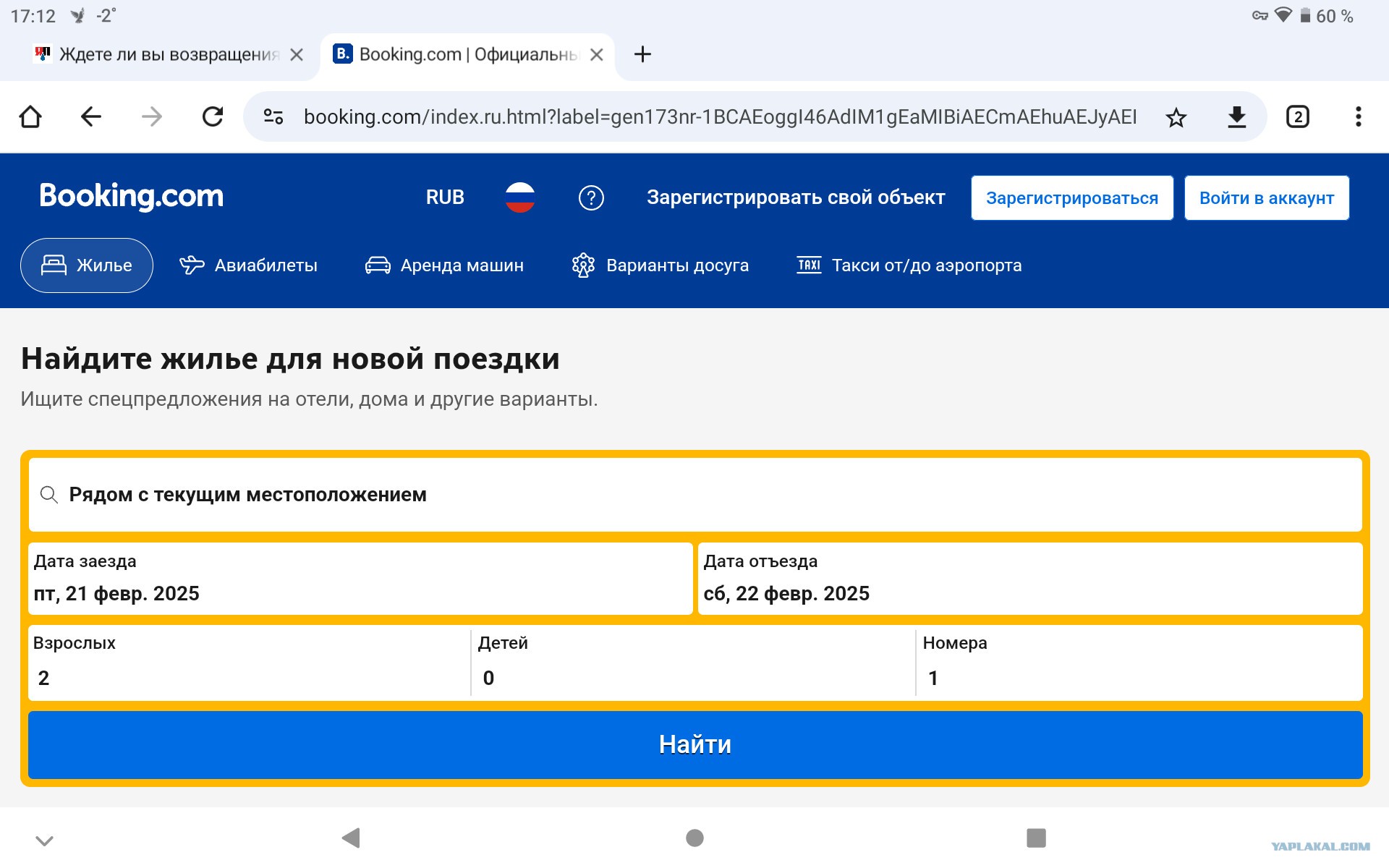Image resolution: width=1389 pixels, height=868 pixels.
Task: Pick the check-in date 'Дата заезда'
Action: pyautogui.click(x=360, y=579)
